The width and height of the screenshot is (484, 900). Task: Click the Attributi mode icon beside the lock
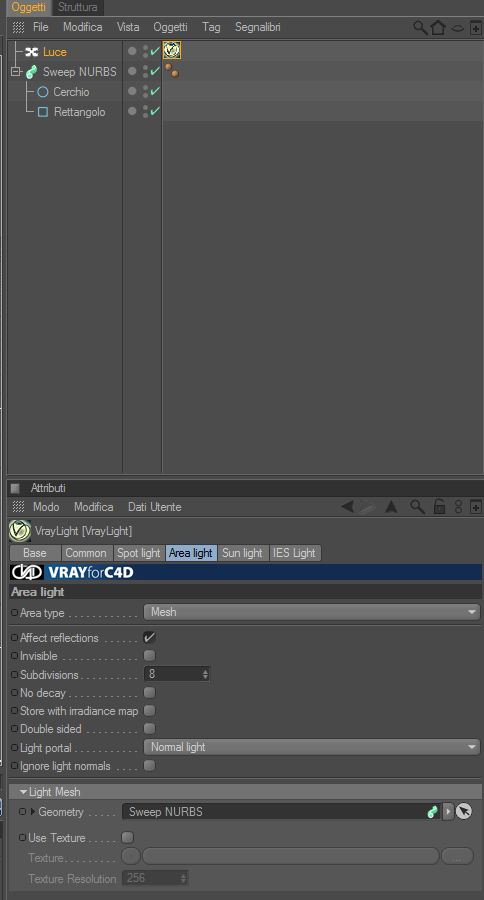(x=458, y=506)
